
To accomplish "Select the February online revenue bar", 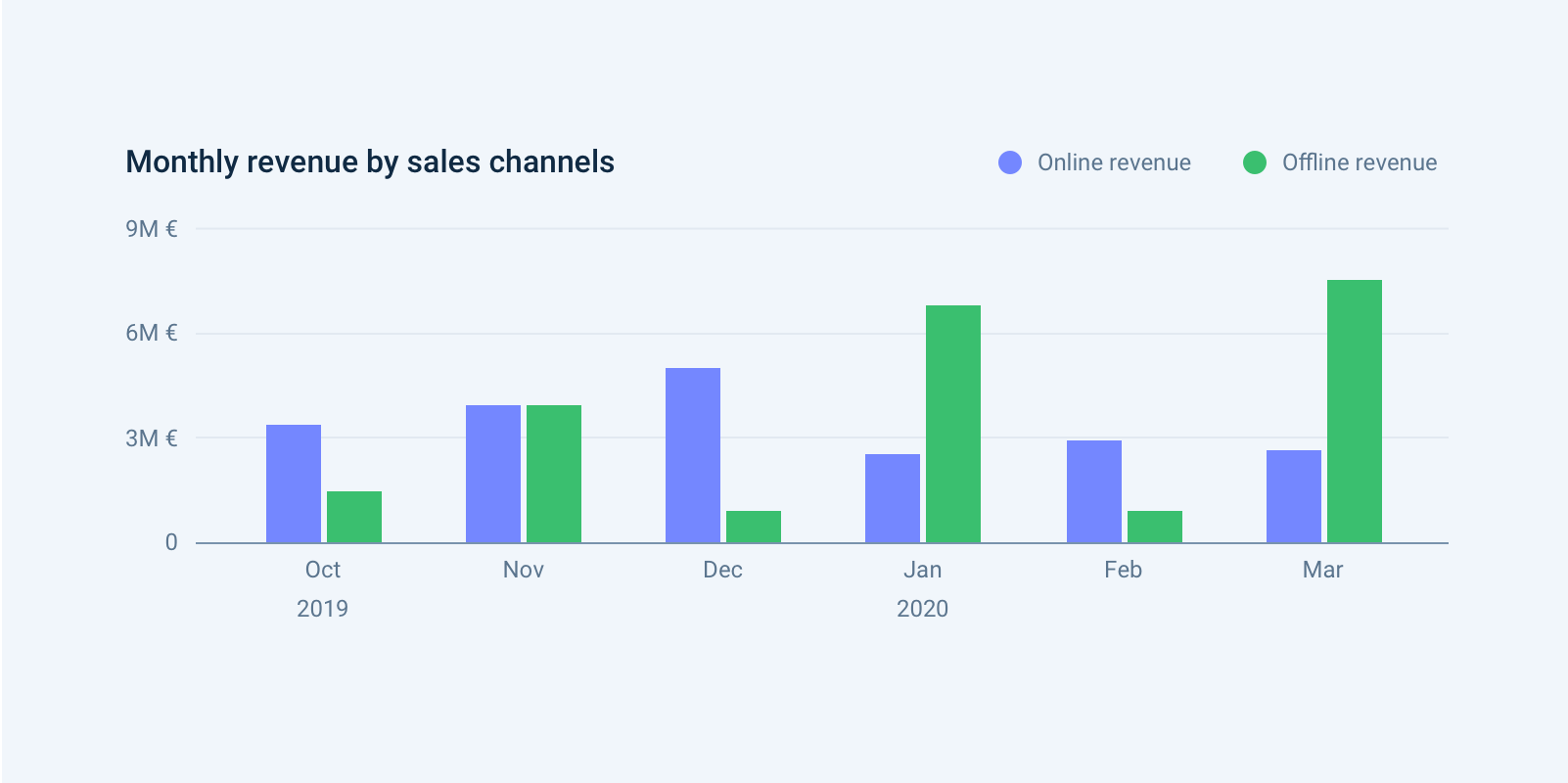I will [x=1094, y=491].
